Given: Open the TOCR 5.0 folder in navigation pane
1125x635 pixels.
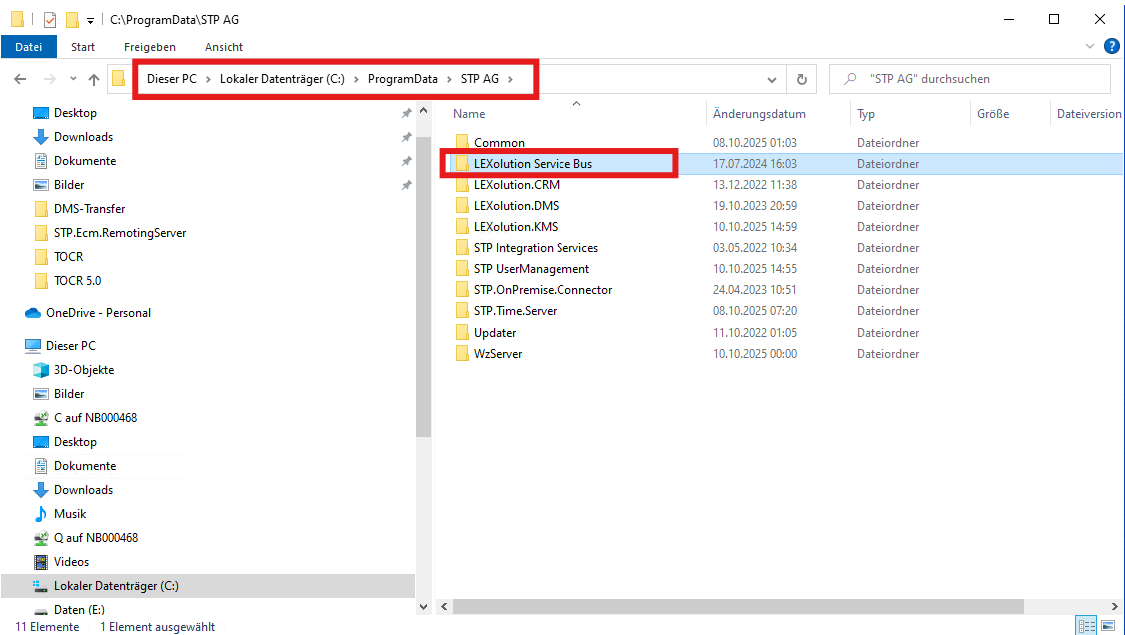Looking at the screenshot, I should [77, 281].
